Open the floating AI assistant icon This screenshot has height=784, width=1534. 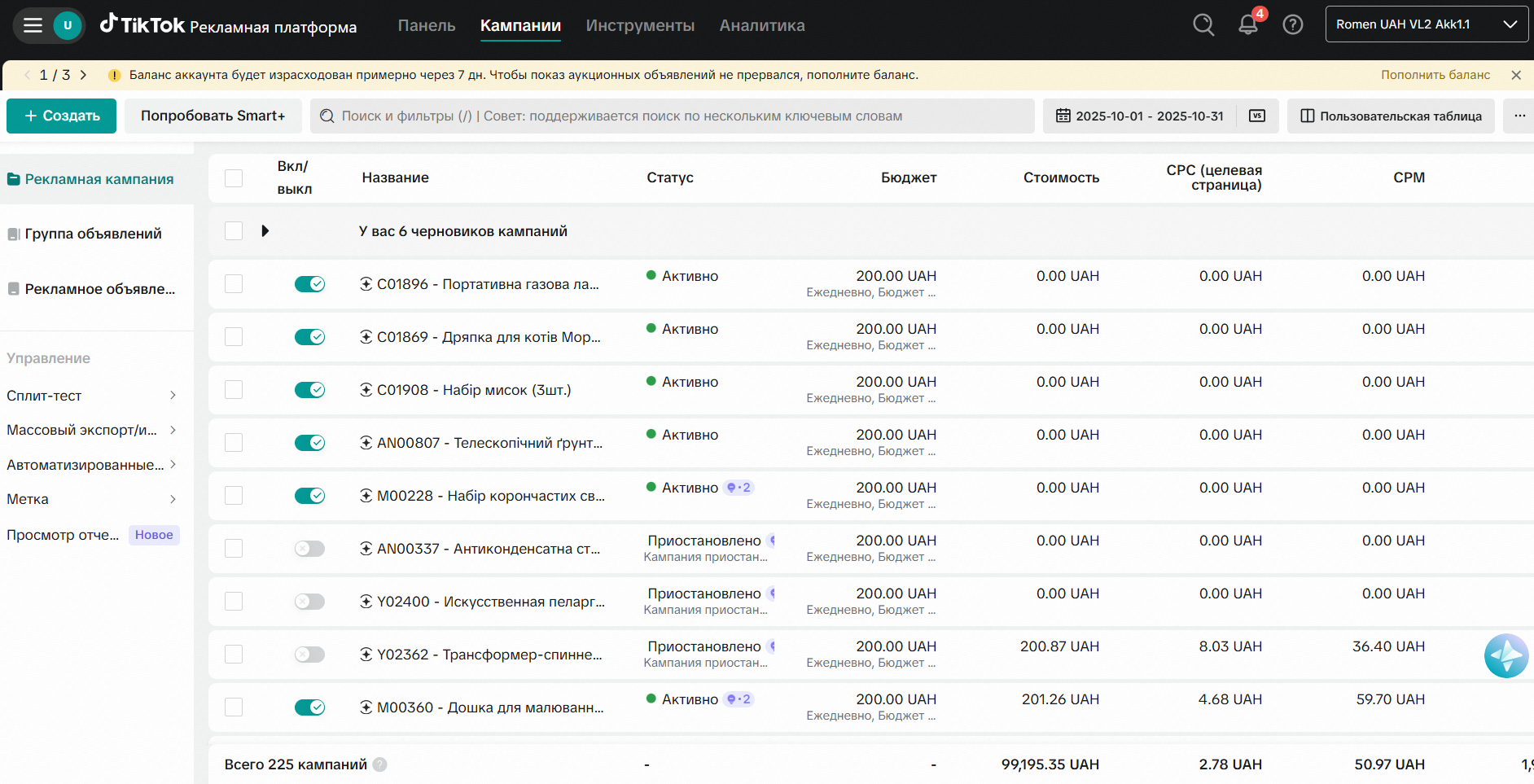click(1506, 655)
